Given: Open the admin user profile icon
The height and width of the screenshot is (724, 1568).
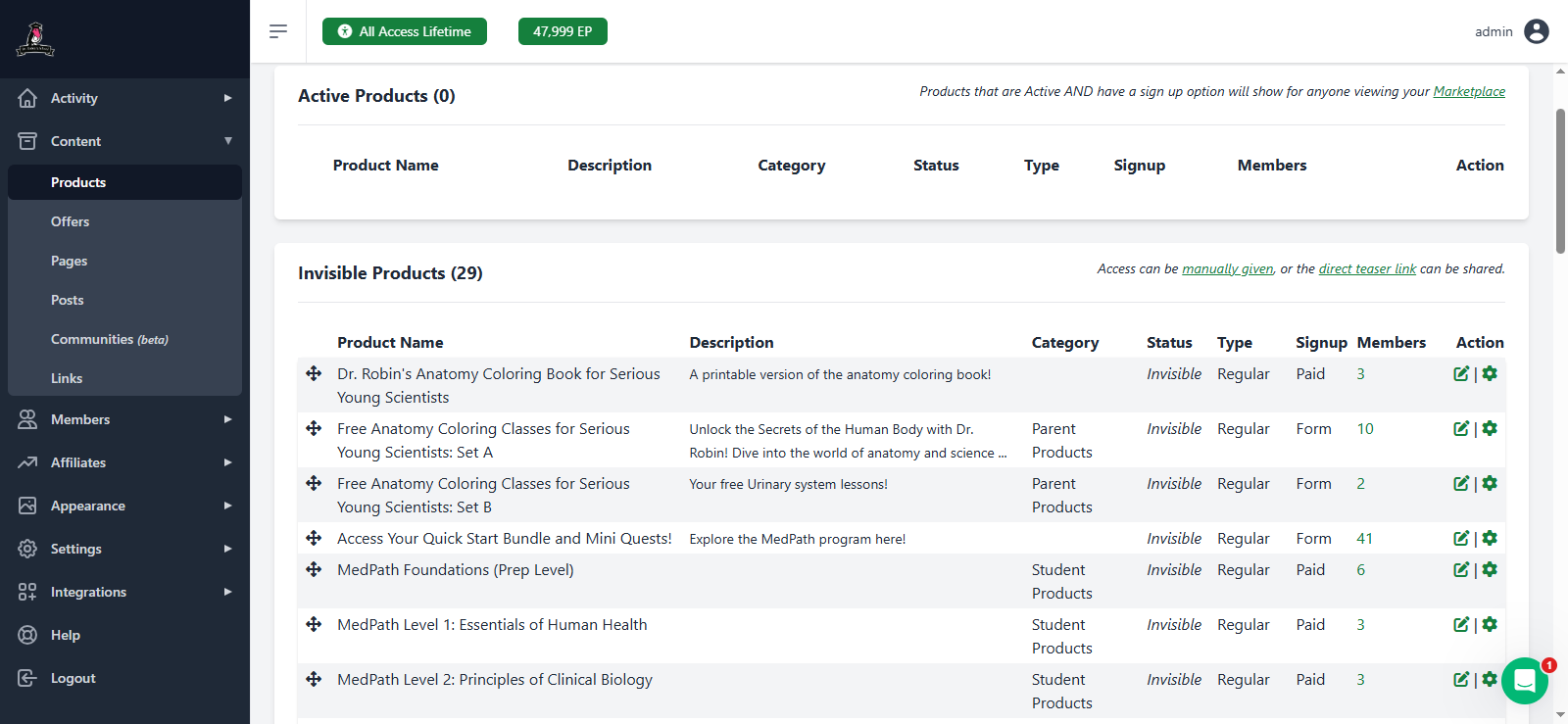Looking at the screenshot, I should point(1537,31).
